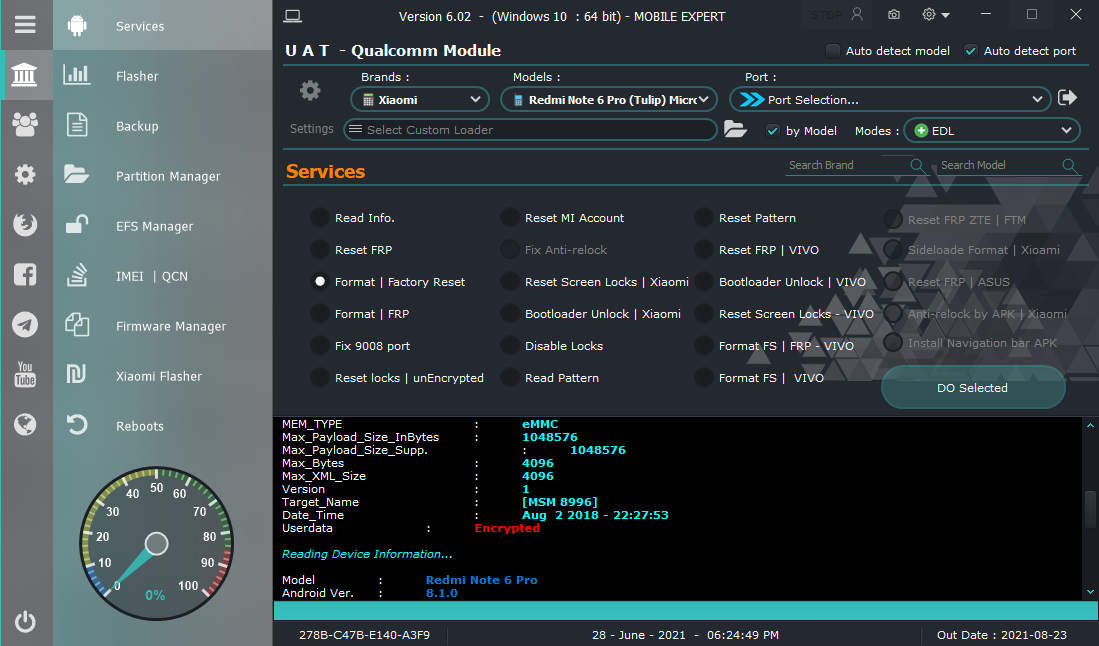
Task: Open the users group sidebar icon
Action: (x=25, y=125)
